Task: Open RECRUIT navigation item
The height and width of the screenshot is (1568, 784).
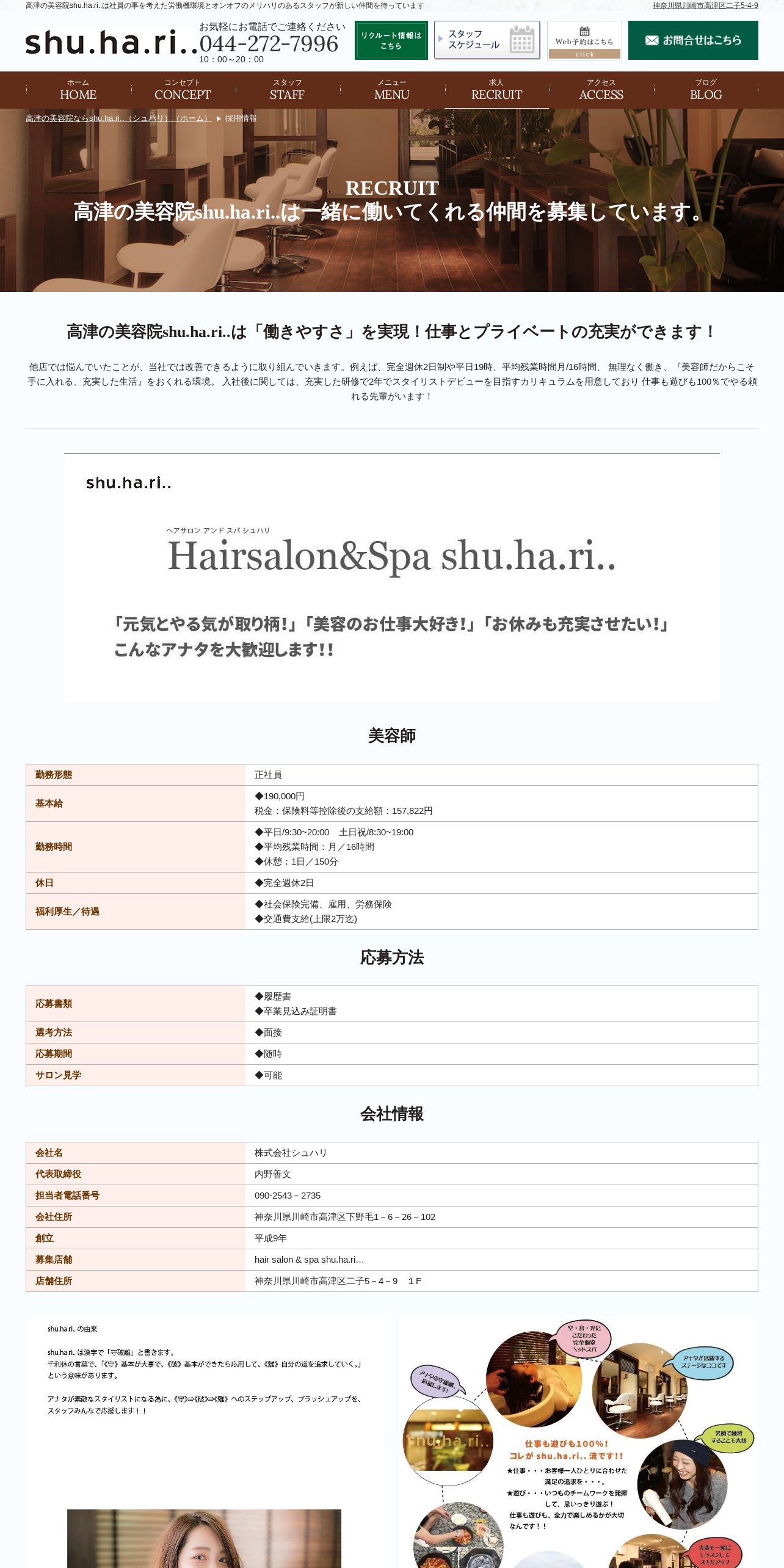Action: (x=496, y=90)
